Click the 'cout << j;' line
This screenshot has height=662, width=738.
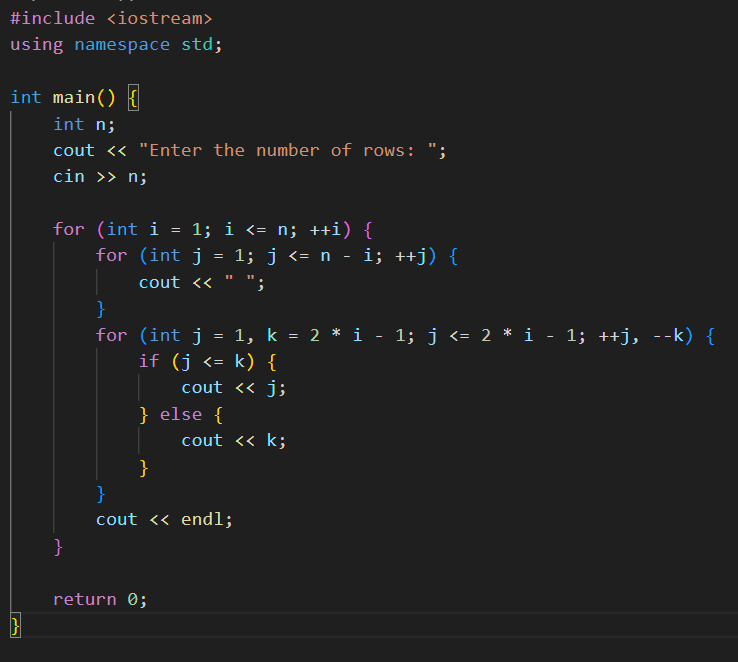234,388
